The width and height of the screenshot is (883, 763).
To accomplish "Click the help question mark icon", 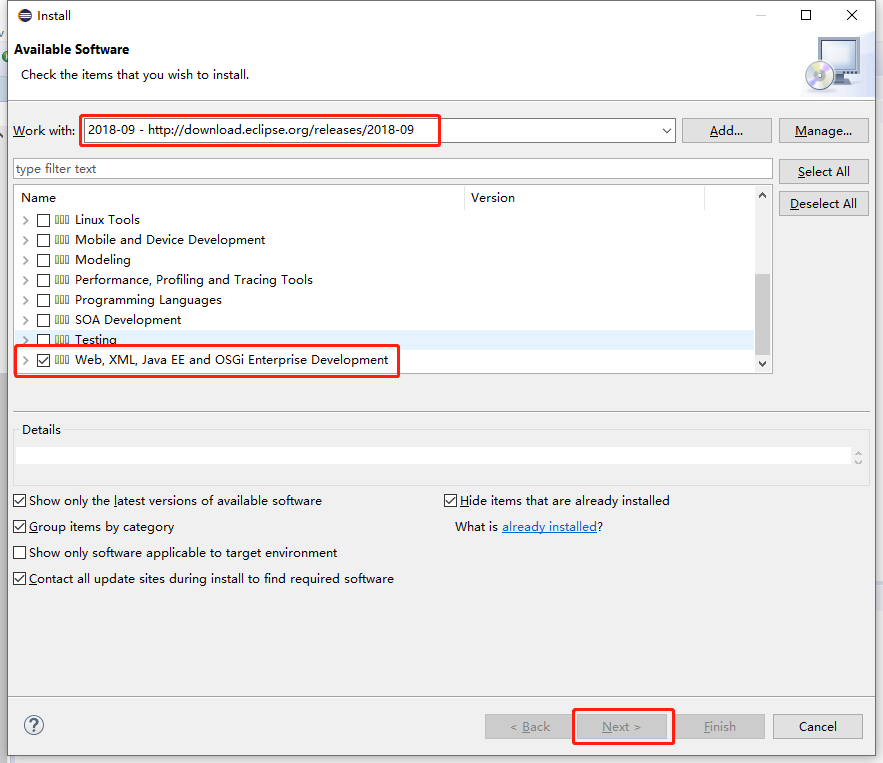I will coord(34,725).
